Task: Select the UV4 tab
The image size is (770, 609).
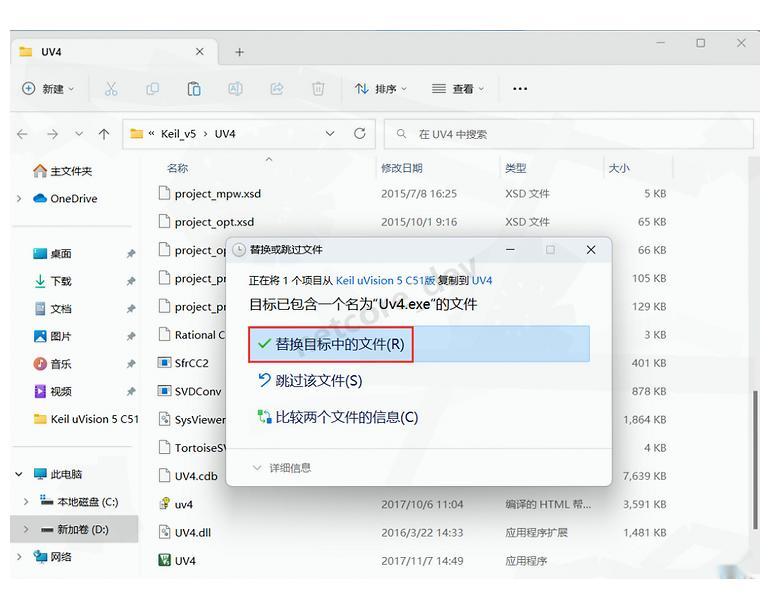Action: coord(114,52)
